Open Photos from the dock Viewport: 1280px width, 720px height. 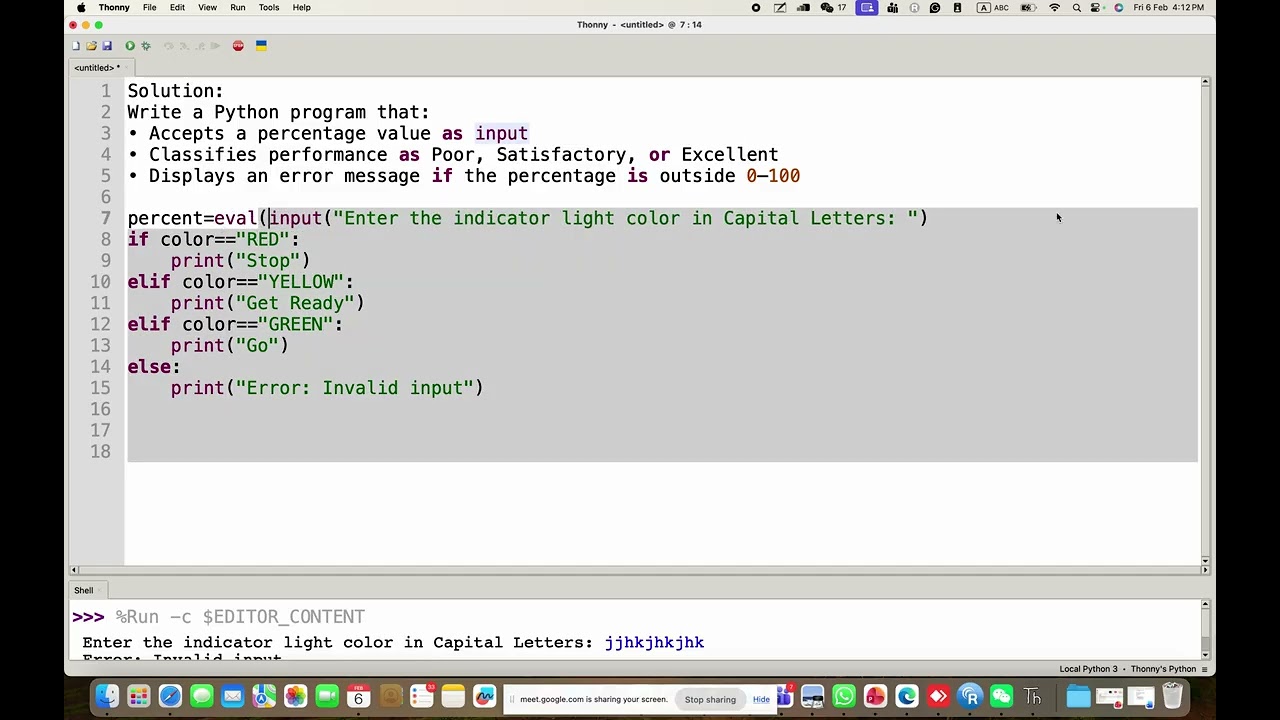point(295,696)
